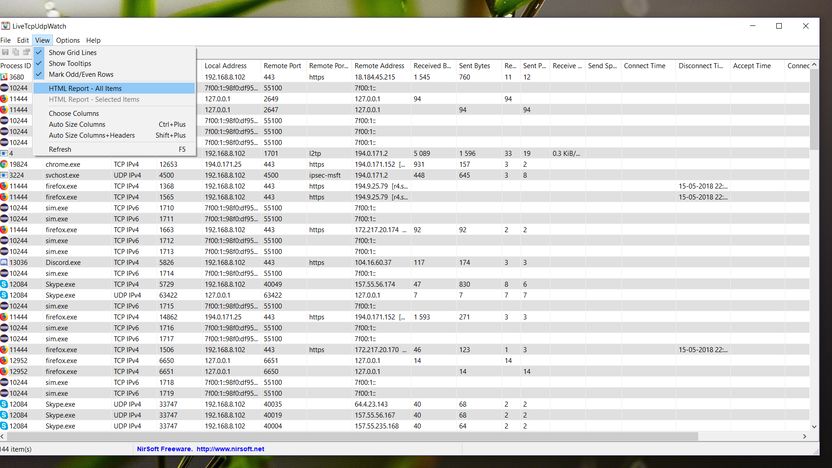Sort by the Remote Address column header

point(380,66)
